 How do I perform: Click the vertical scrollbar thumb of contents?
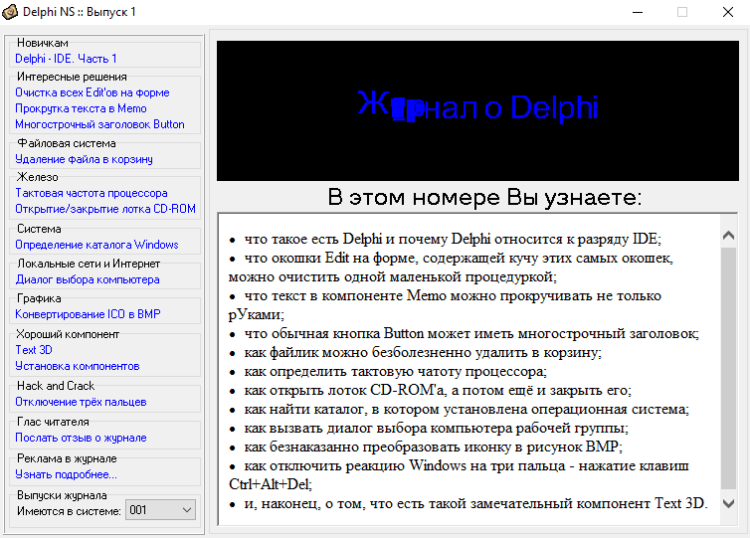[728, 368]
